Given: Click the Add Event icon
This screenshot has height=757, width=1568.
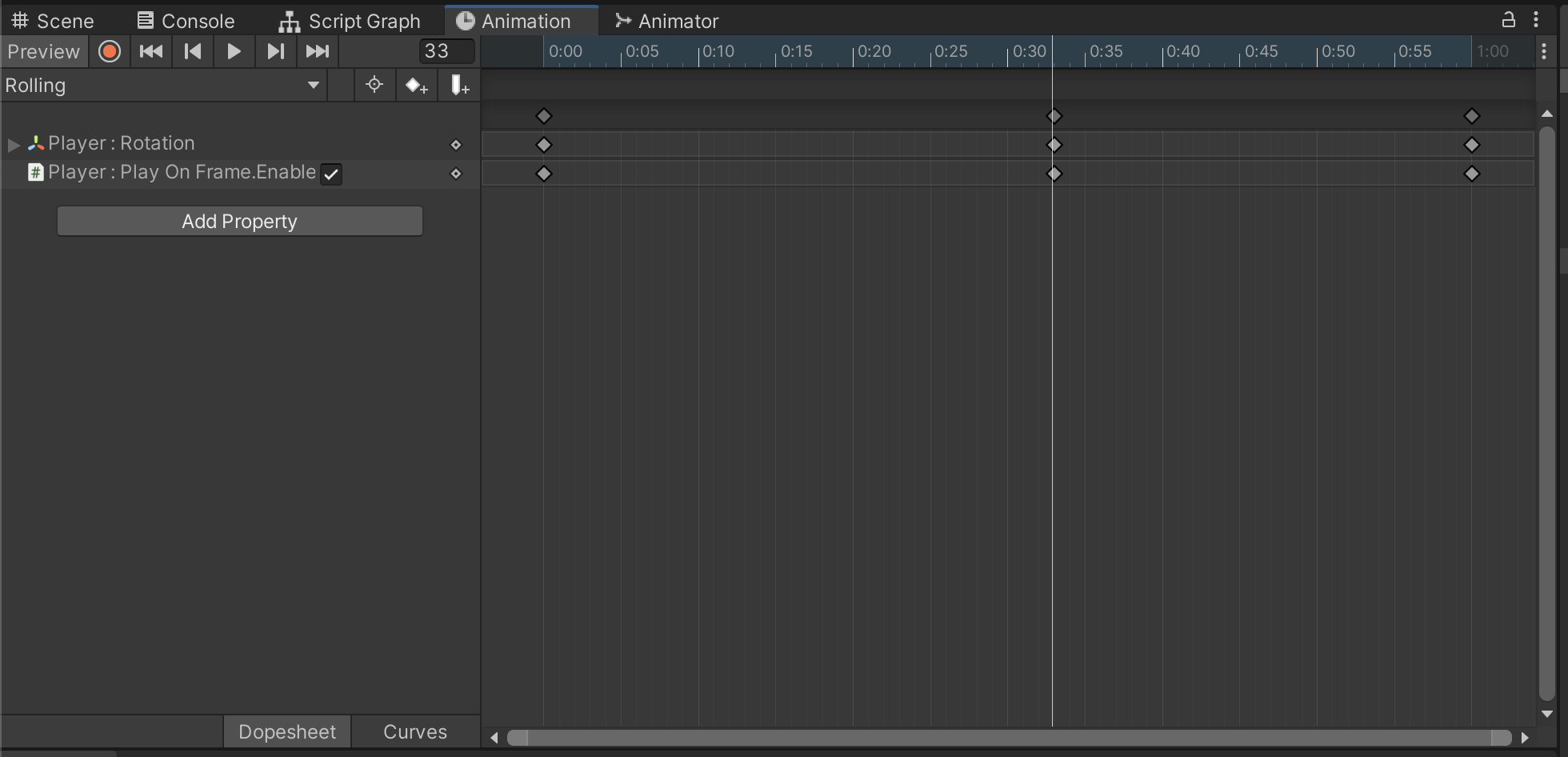Looking at the screenshot, I should tap(459, 85).
